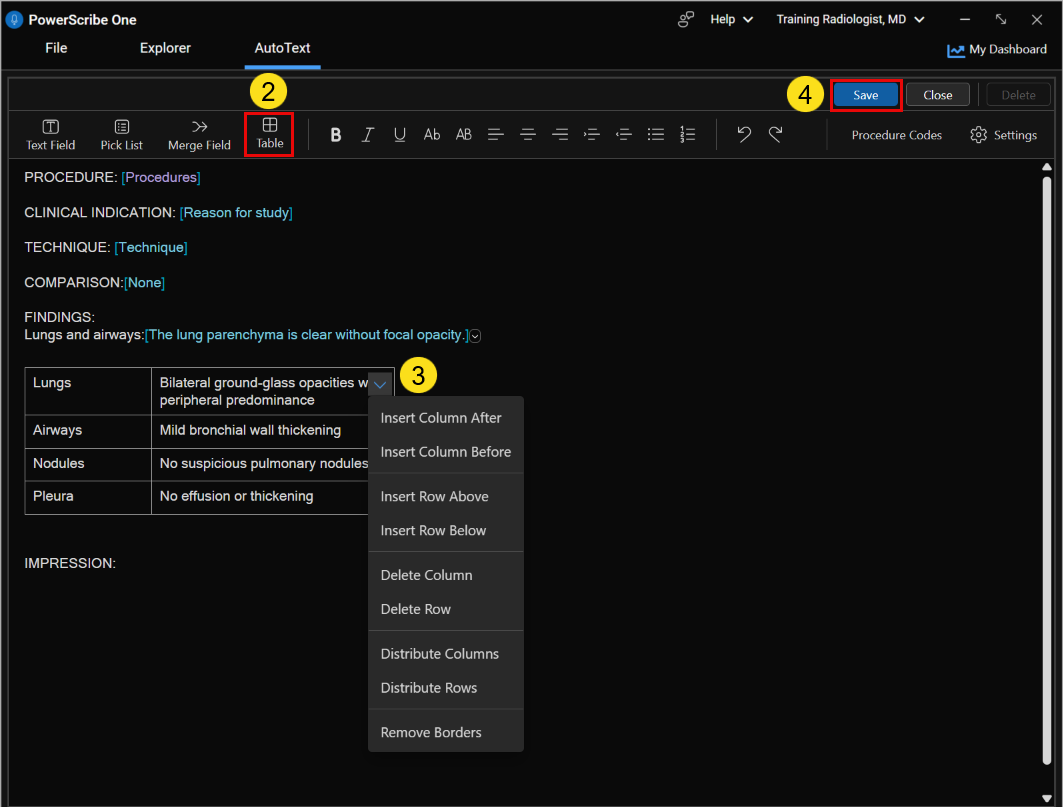The height and width of the screenshot is (807, 1063).
Task: Apply all-caps AB formatting
Action: tap(464, 135)
